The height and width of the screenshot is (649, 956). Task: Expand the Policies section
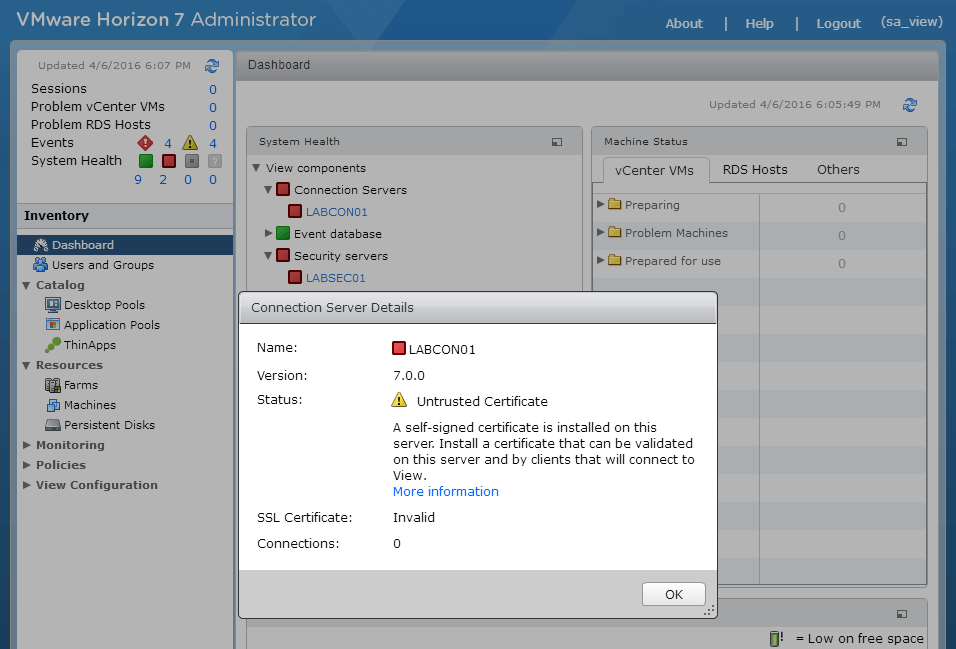(x=26, y=465)
